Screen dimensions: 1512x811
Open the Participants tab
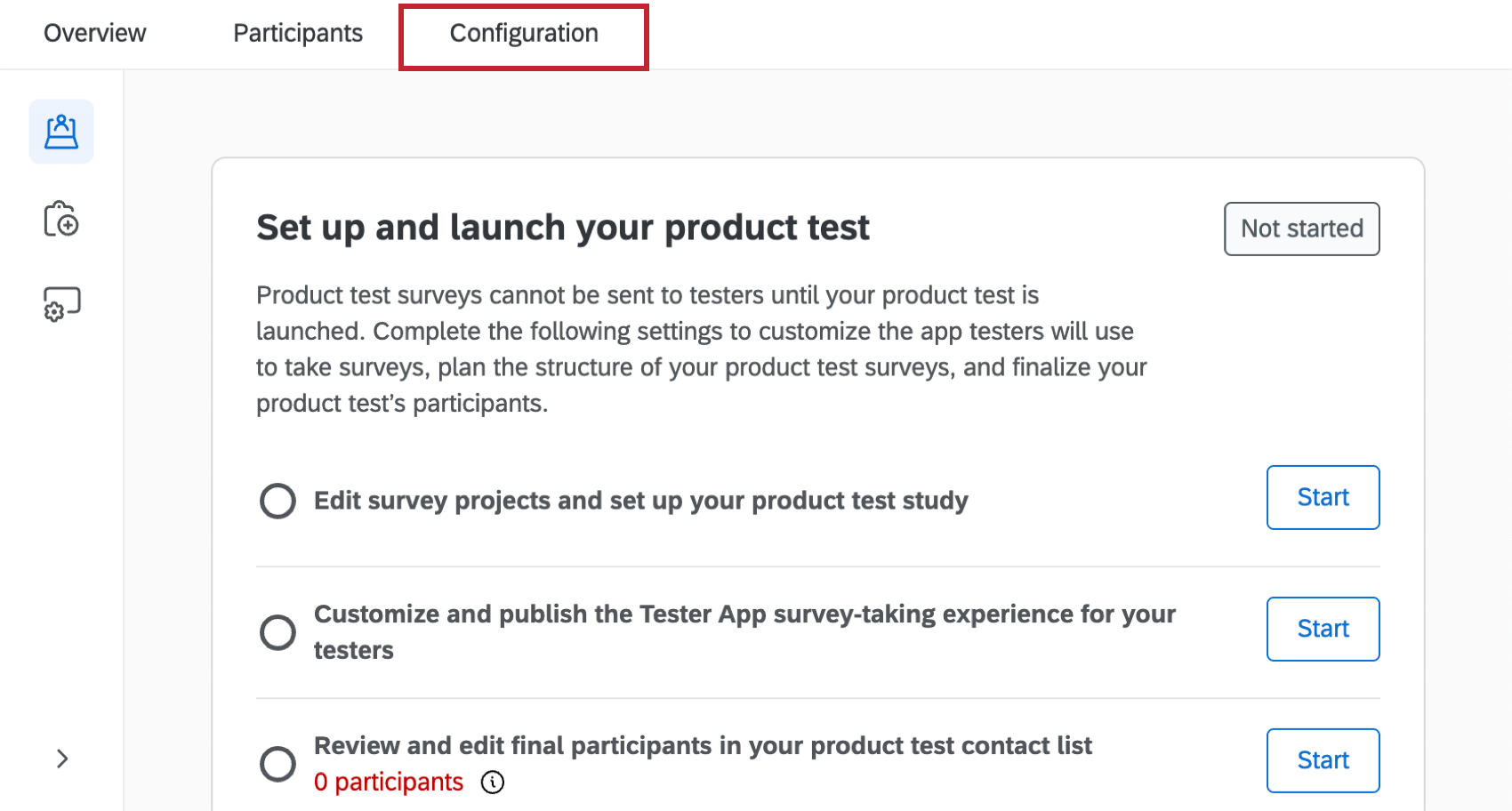coord(297,33)
